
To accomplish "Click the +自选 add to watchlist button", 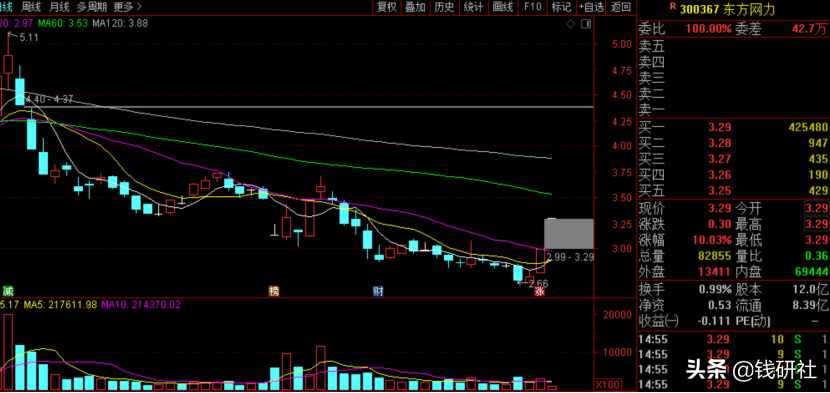I will [591, 7].
